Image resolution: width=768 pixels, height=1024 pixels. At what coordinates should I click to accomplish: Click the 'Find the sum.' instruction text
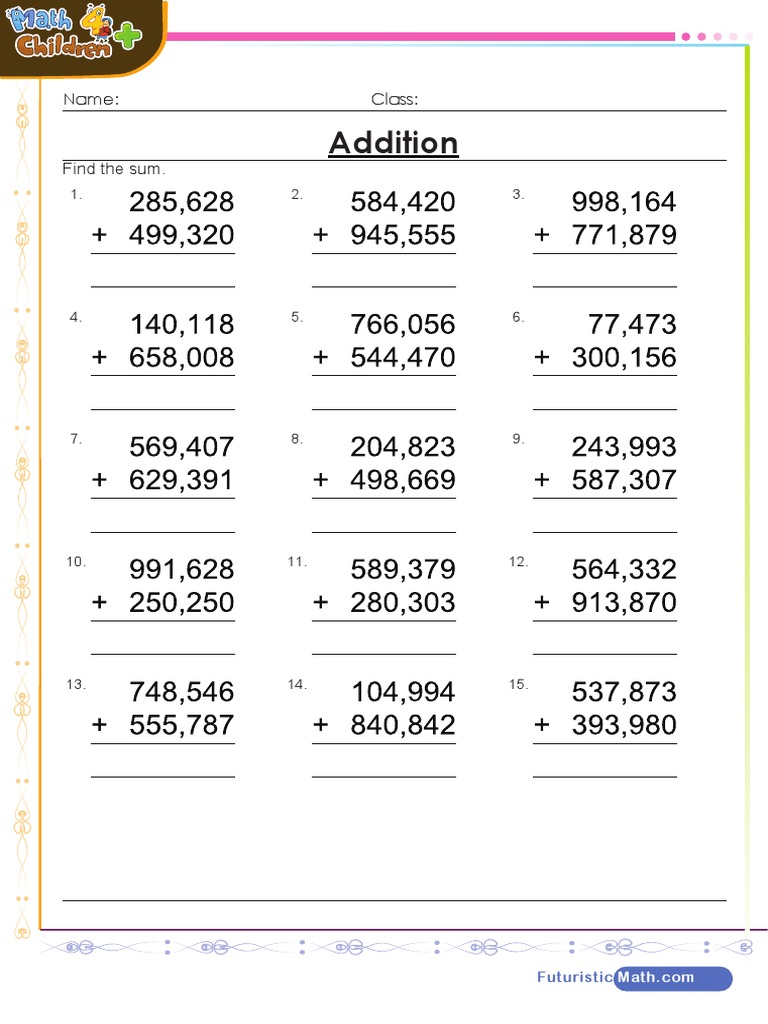click(x=114, y=169)
